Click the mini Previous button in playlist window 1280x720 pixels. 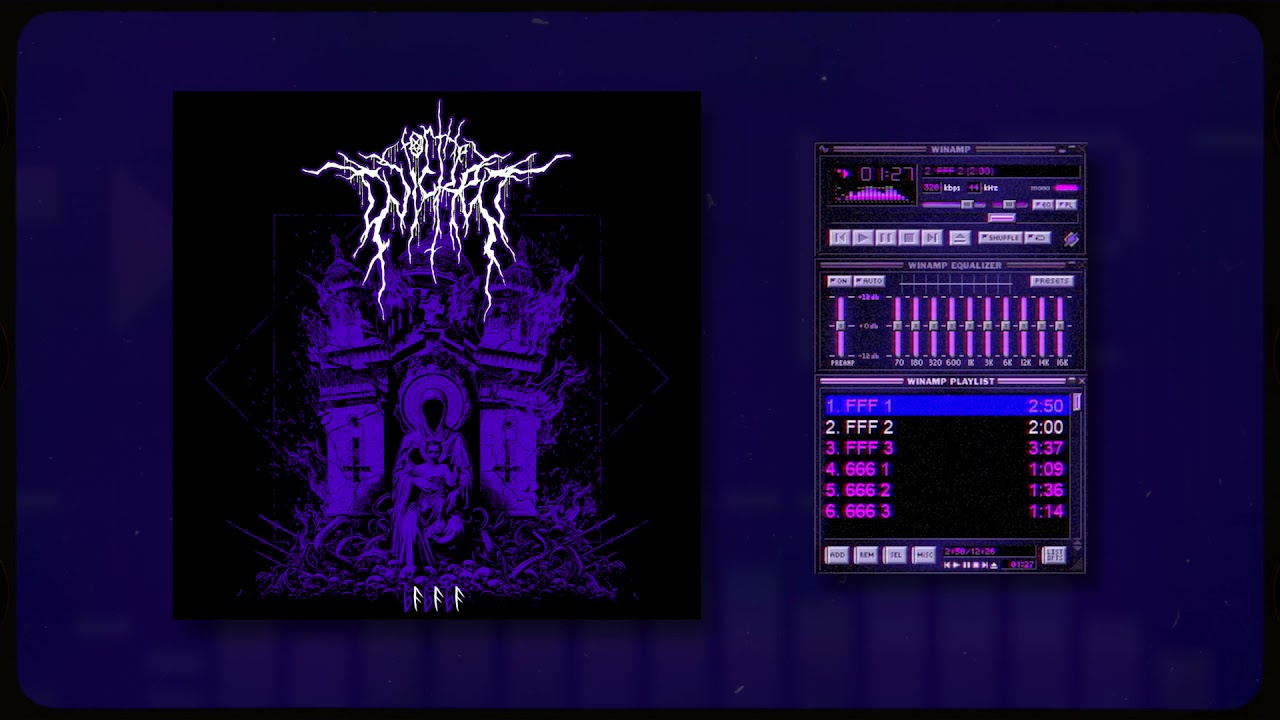[947, 565]
